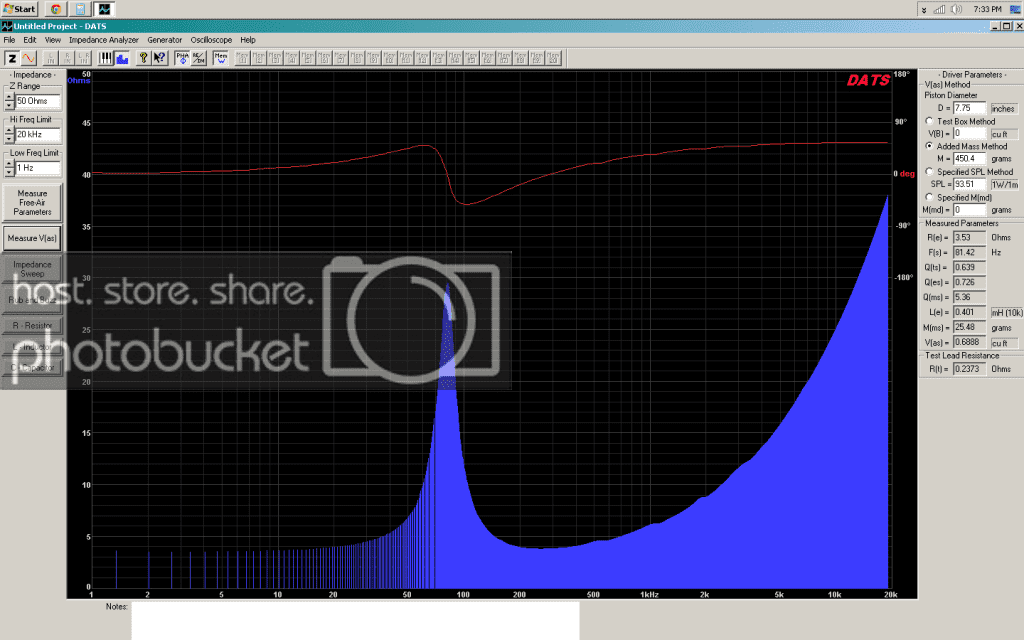Select Test Box Method radio button
1024x640 pixels.
pyautogui.click(x=929, y=121)
